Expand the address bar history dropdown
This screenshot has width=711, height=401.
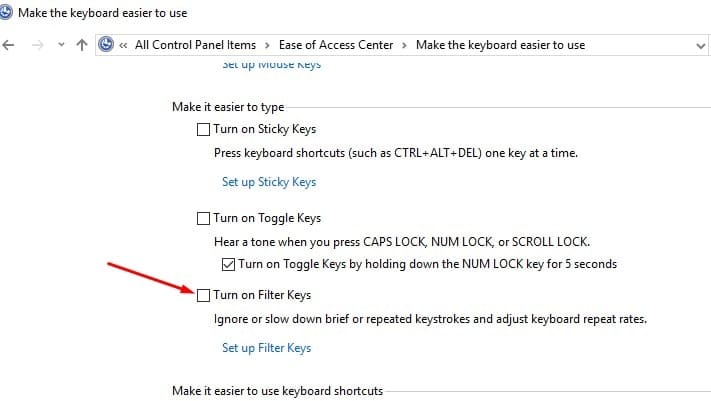[698, 46]
